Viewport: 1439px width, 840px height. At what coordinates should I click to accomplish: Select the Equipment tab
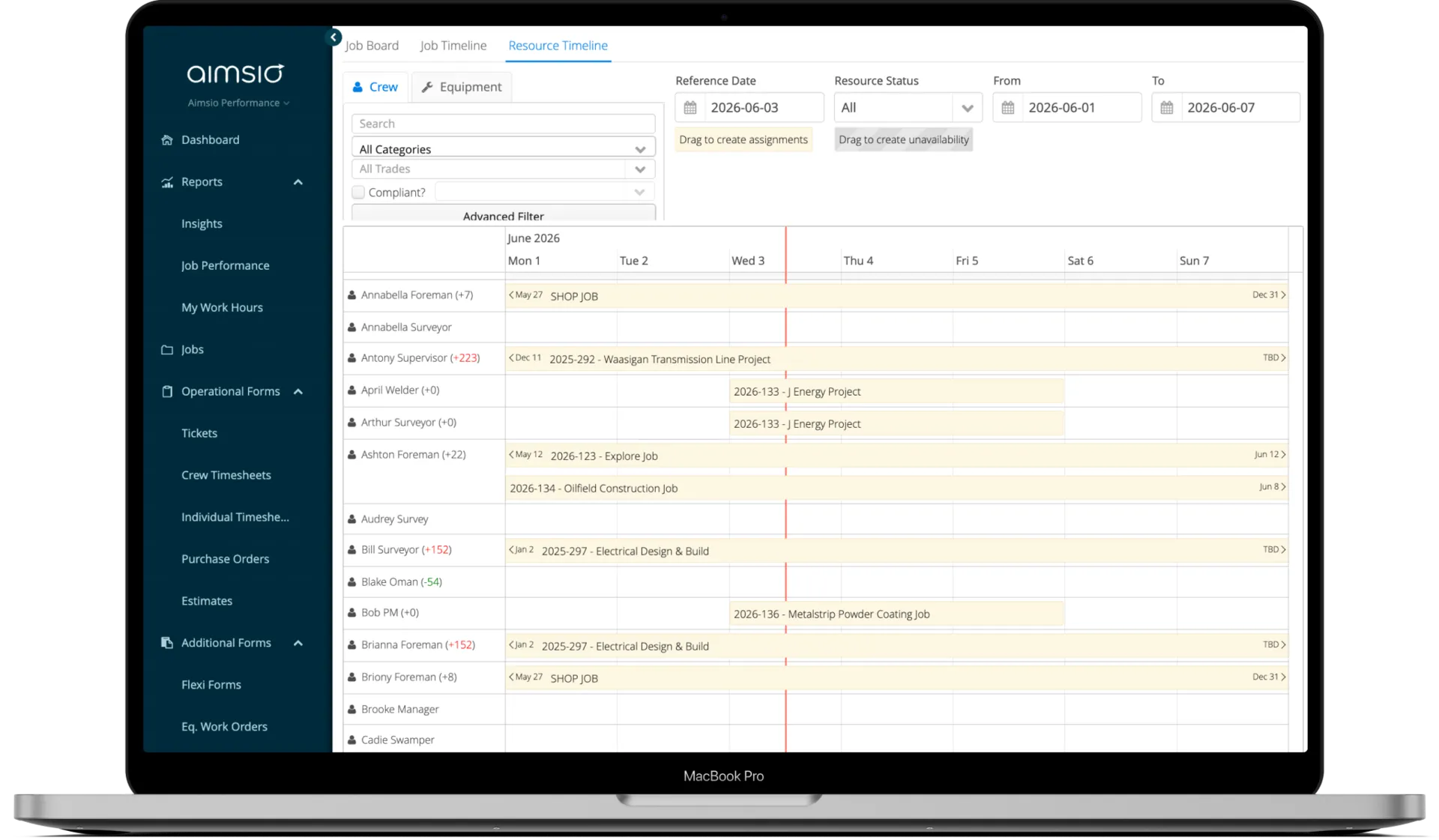(x=462, y=87)
